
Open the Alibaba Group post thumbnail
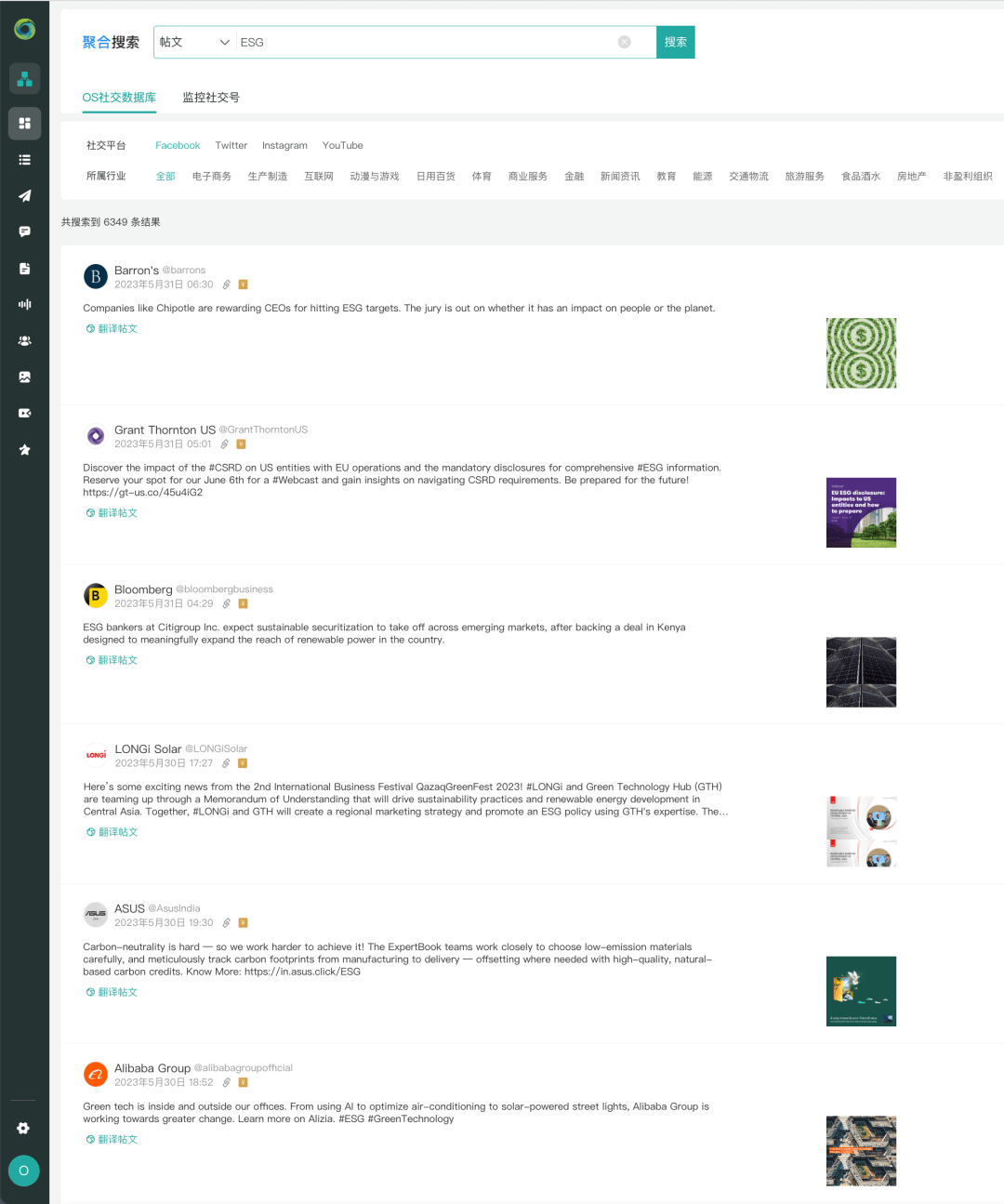pyautogui.click(x=861, y=1151)
